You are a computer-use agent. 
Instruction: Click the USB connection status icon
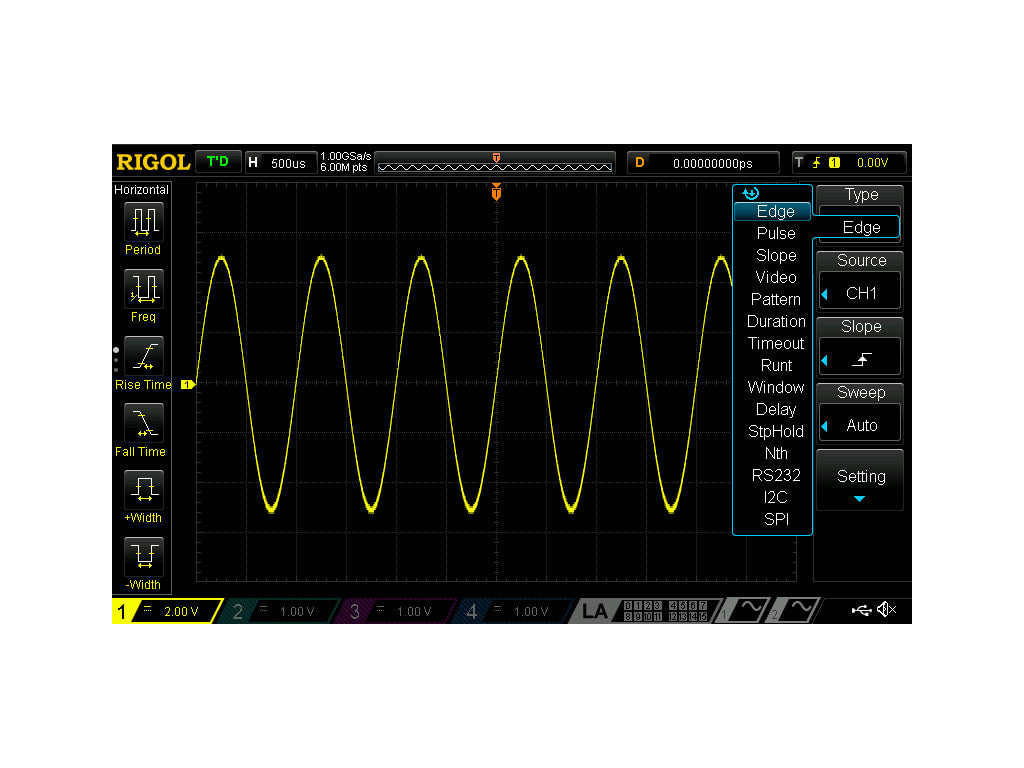861,610
